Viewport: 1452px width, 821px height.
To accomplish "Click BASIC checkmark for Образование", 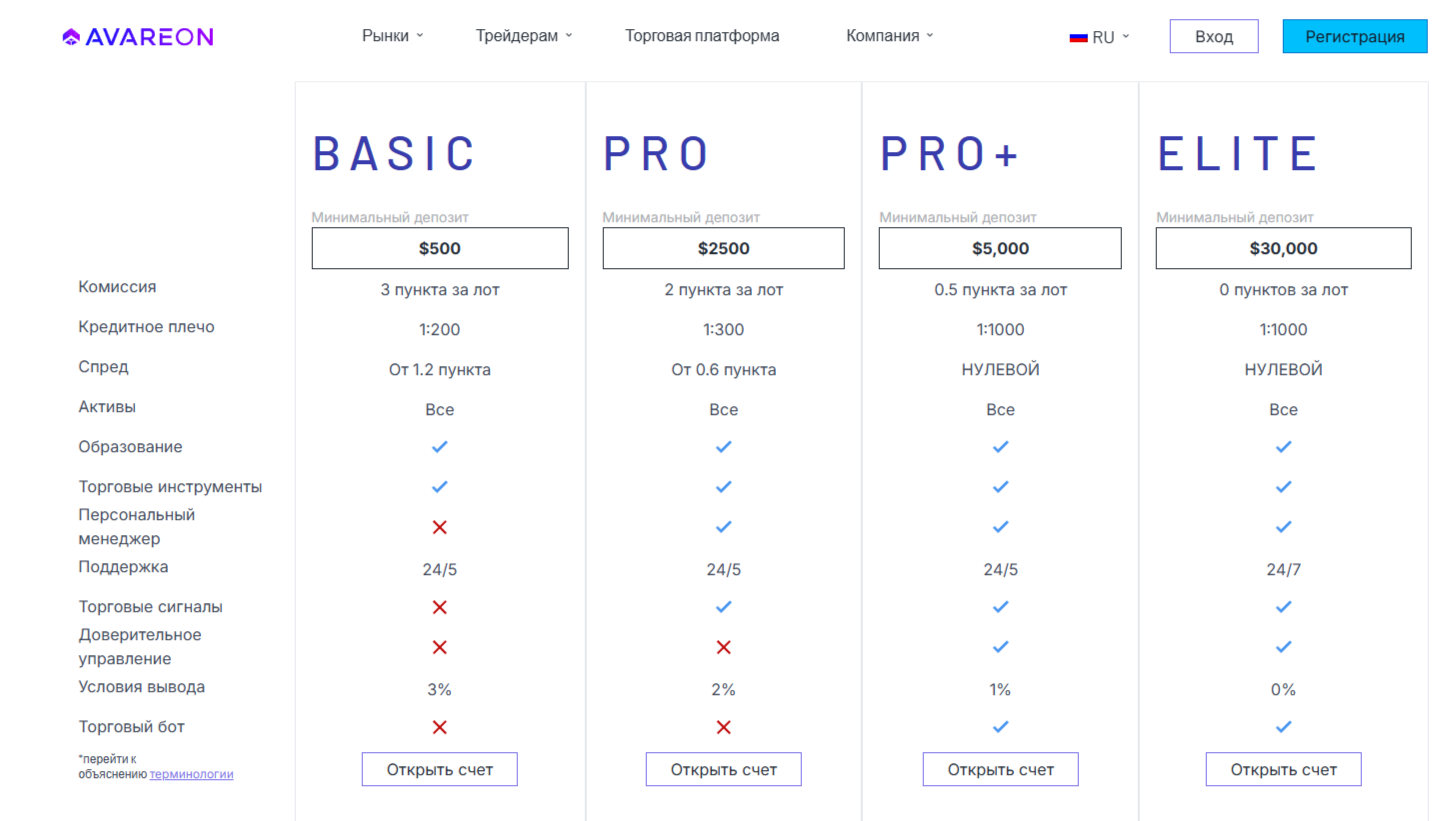I will [439, 447].
